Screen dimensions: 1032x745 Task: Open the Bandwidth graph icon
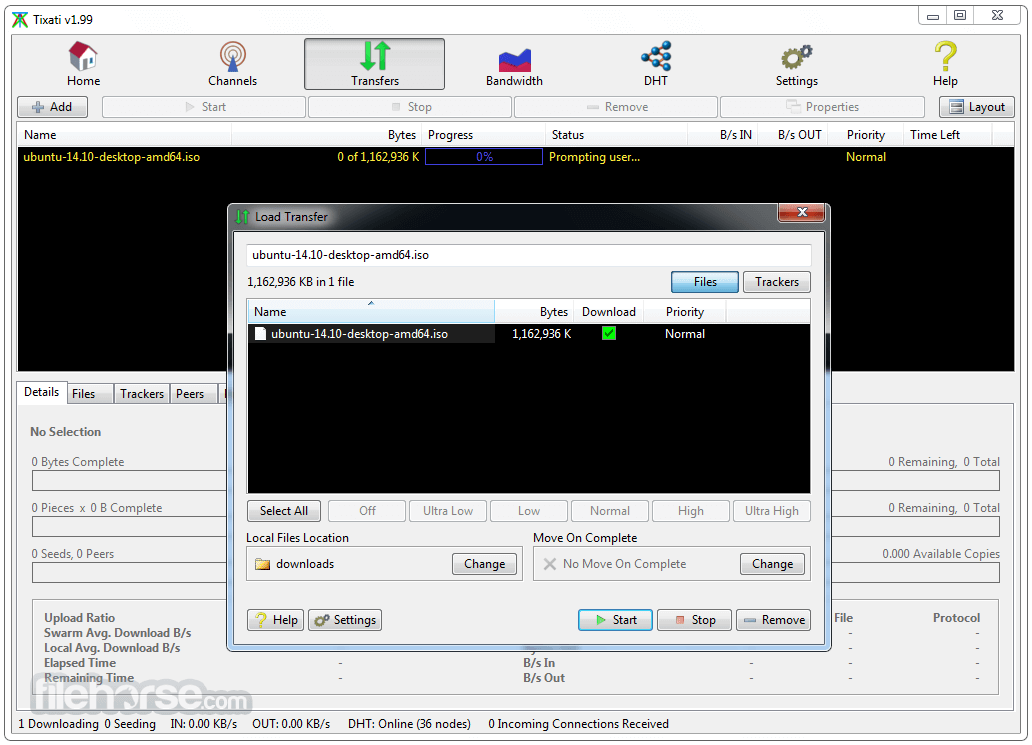tap(514, 59)
